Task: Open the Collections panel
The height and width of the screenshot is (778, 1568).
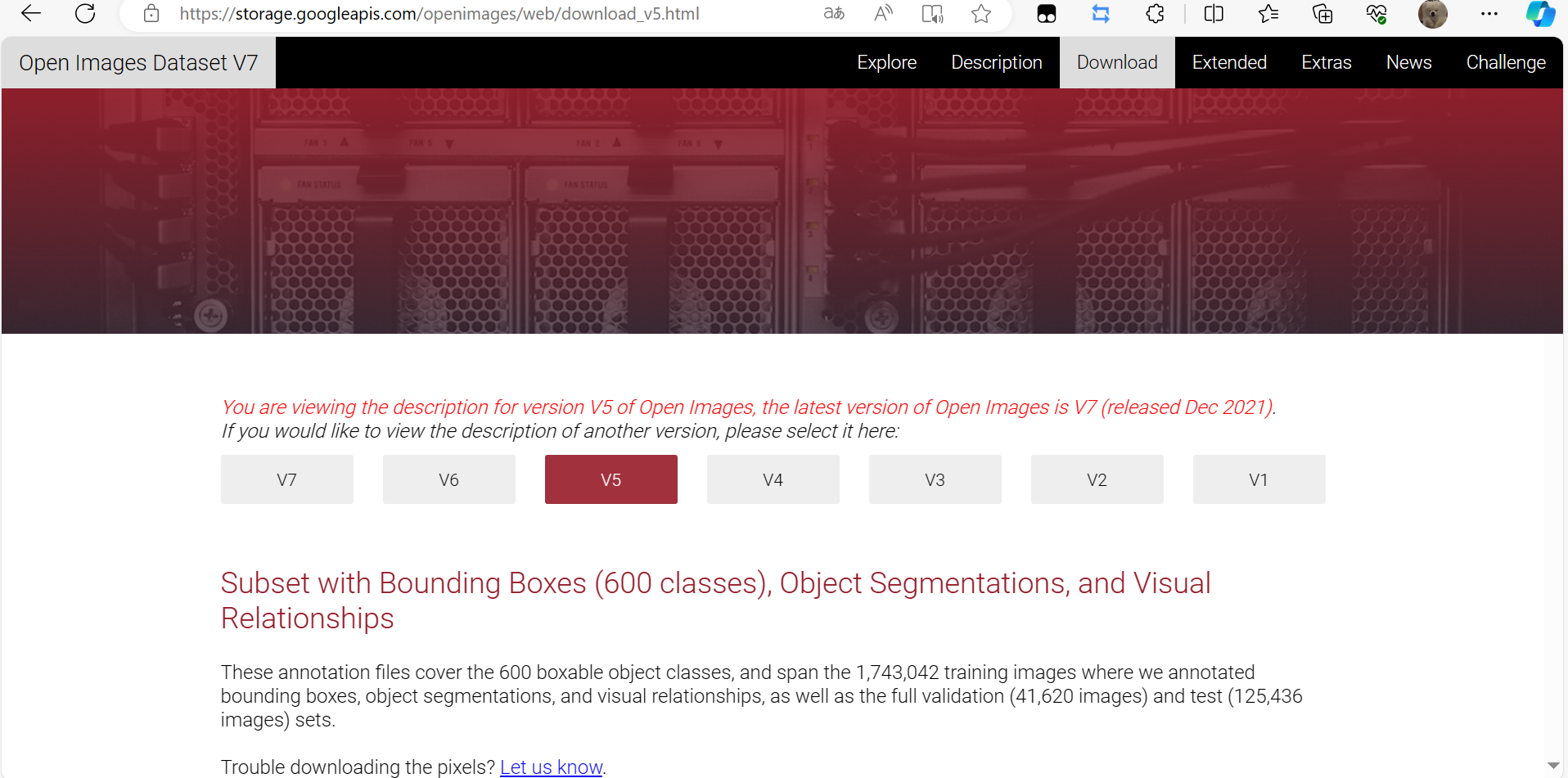Action: (1322, 13)
